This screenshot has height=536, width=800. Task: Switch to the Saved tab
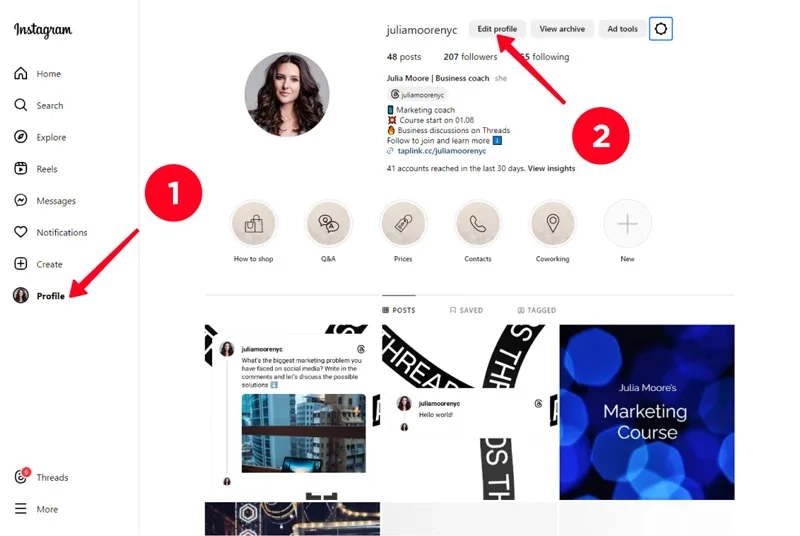[466, 311]
